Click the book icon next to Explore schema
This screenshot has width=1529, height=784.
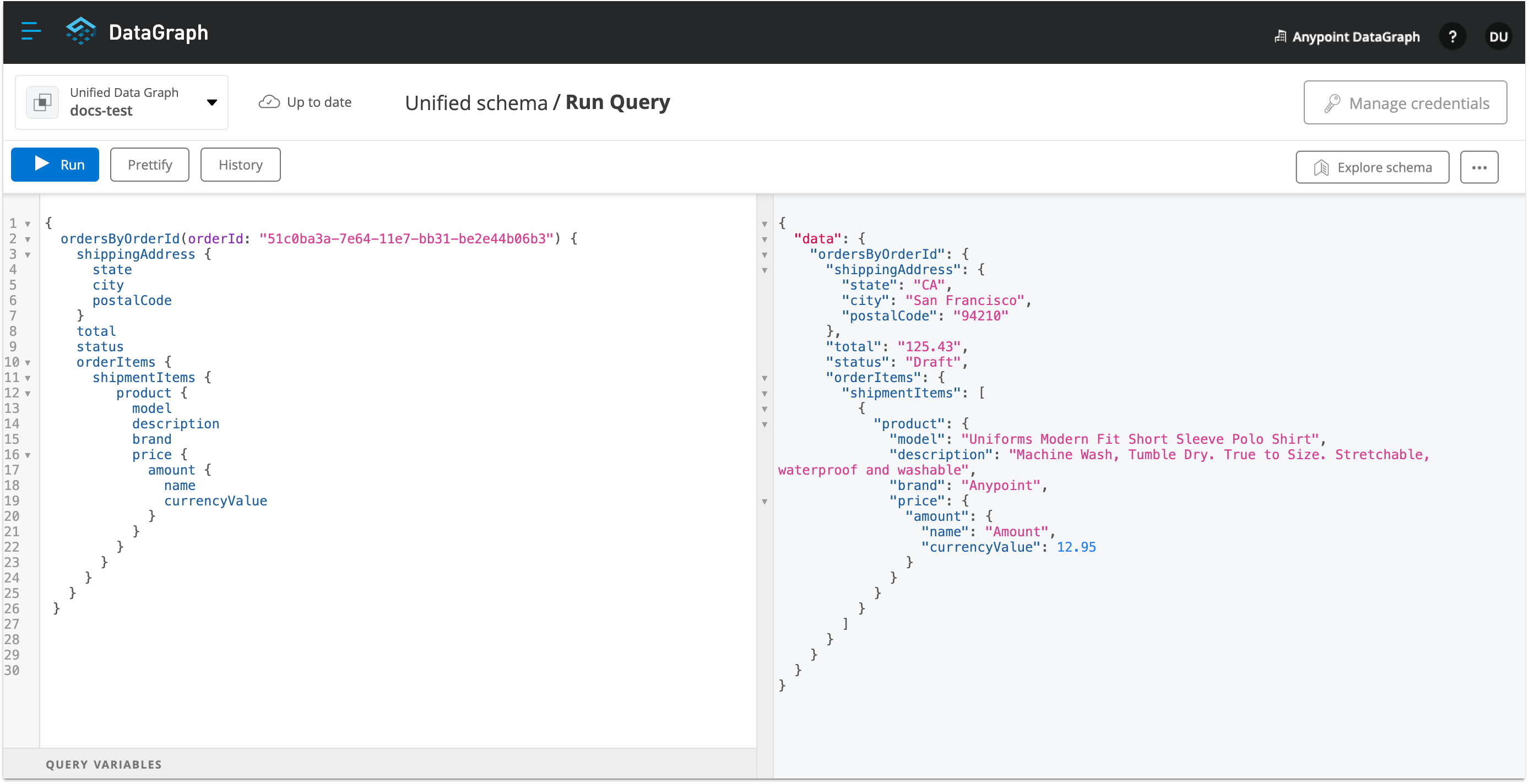pyautogui.click(x=1321, y=167)
